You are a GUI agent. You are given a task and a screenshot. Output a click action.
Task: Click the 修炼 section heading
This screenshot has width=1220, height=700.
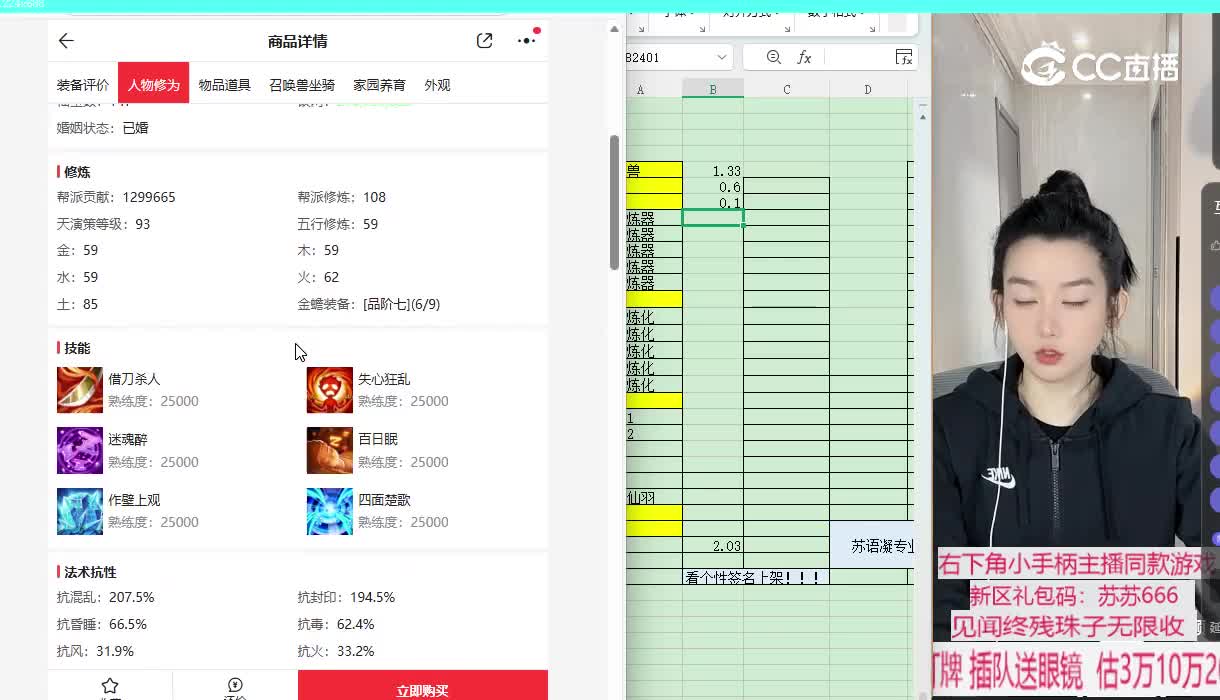coord(77,172)
